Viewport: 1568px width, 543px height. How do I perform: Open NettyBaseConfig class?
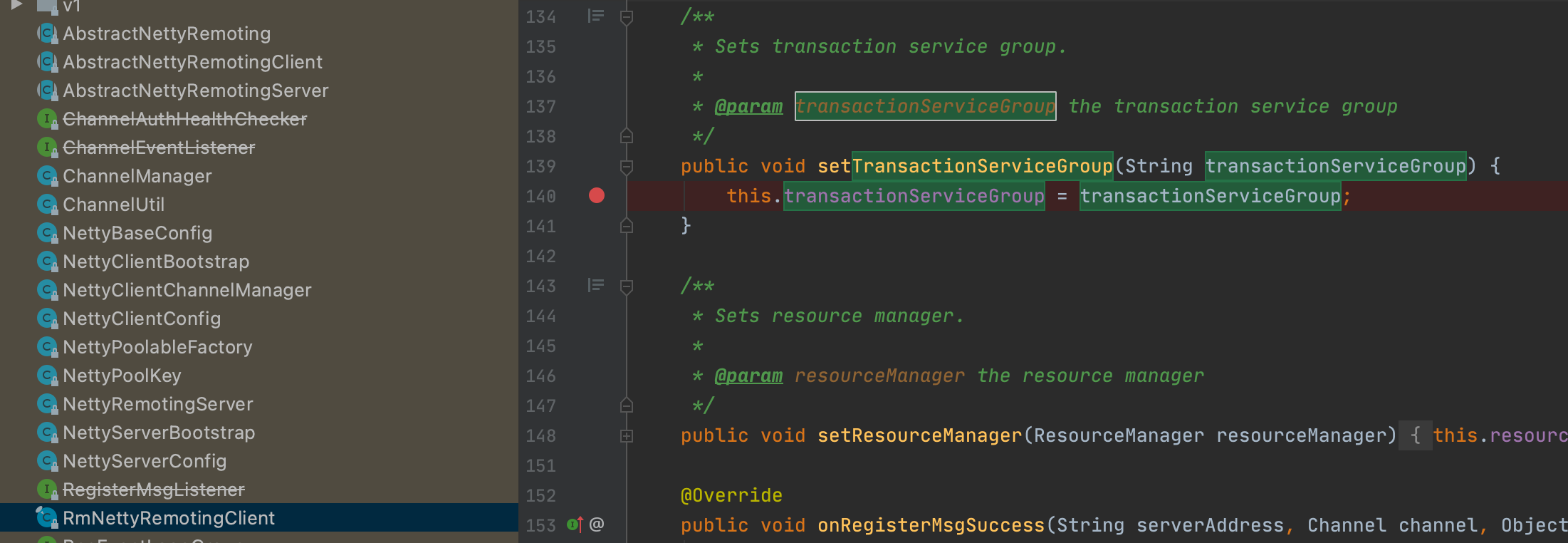click(137, 233)
